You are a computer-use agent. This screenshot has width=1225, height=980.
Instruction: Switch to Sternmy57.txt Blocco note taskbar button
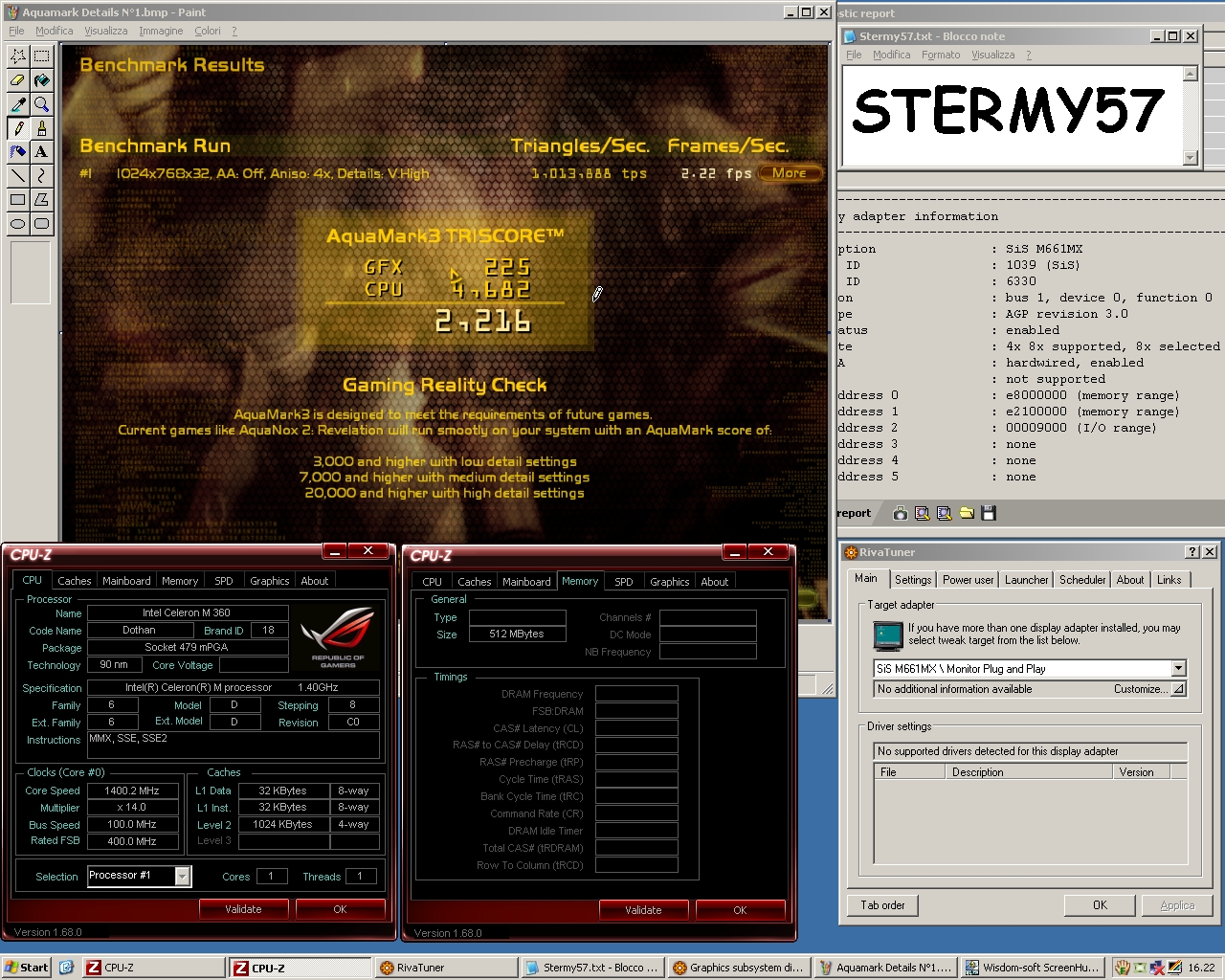(x=592, y=968)
